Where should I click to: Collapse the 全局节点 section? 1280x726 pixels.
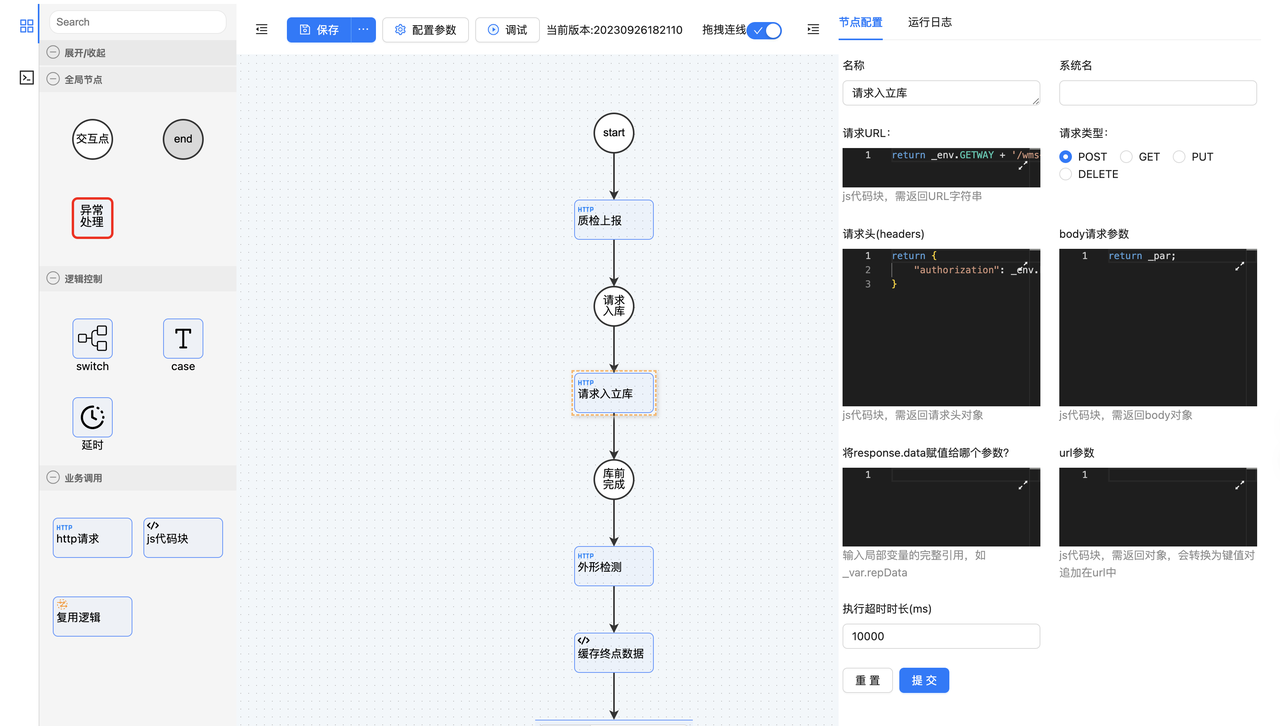coord(54,79)
